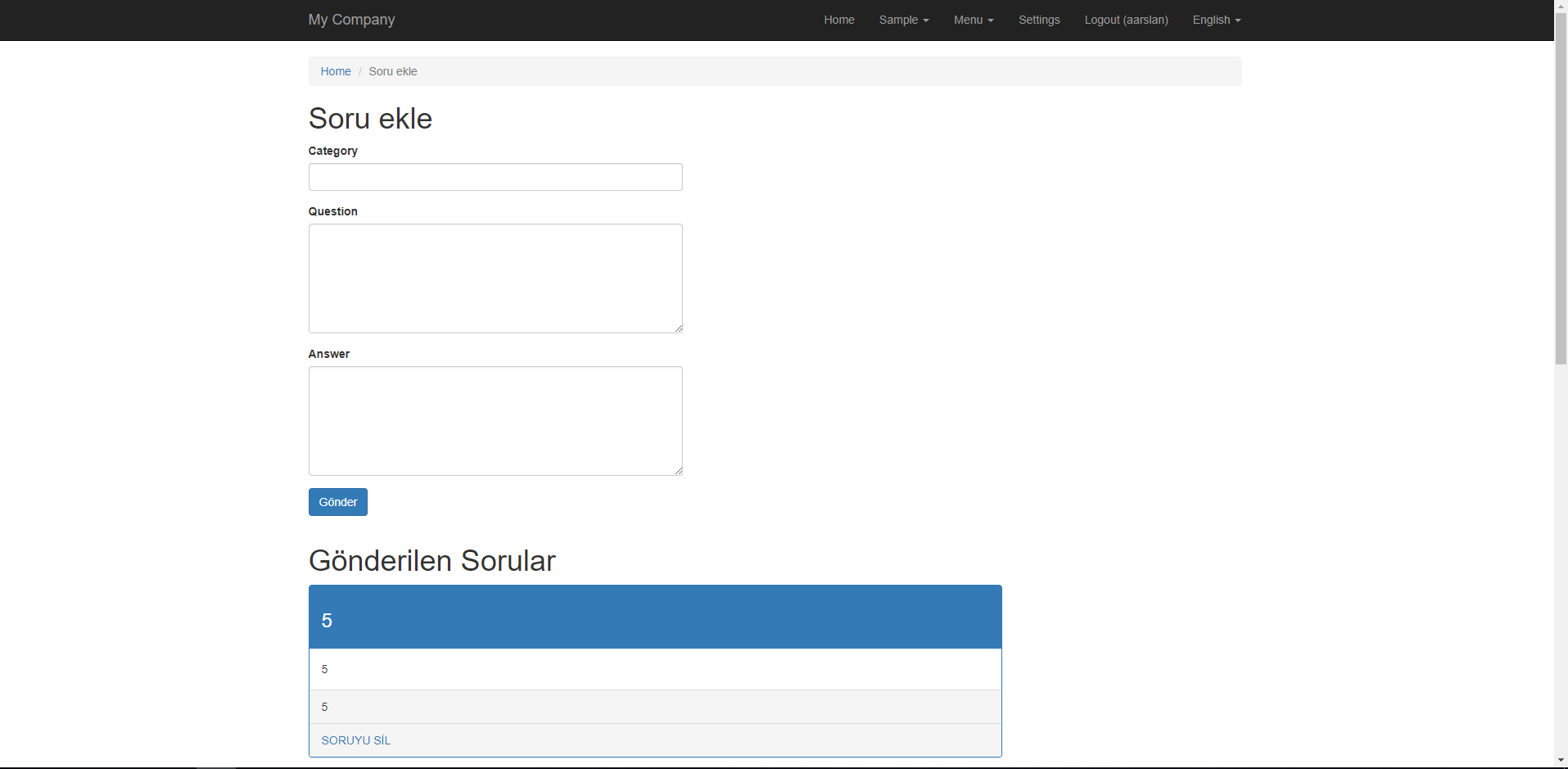Log out user aarslan
1568x769 pixels.
click(x=1126, y=20)
